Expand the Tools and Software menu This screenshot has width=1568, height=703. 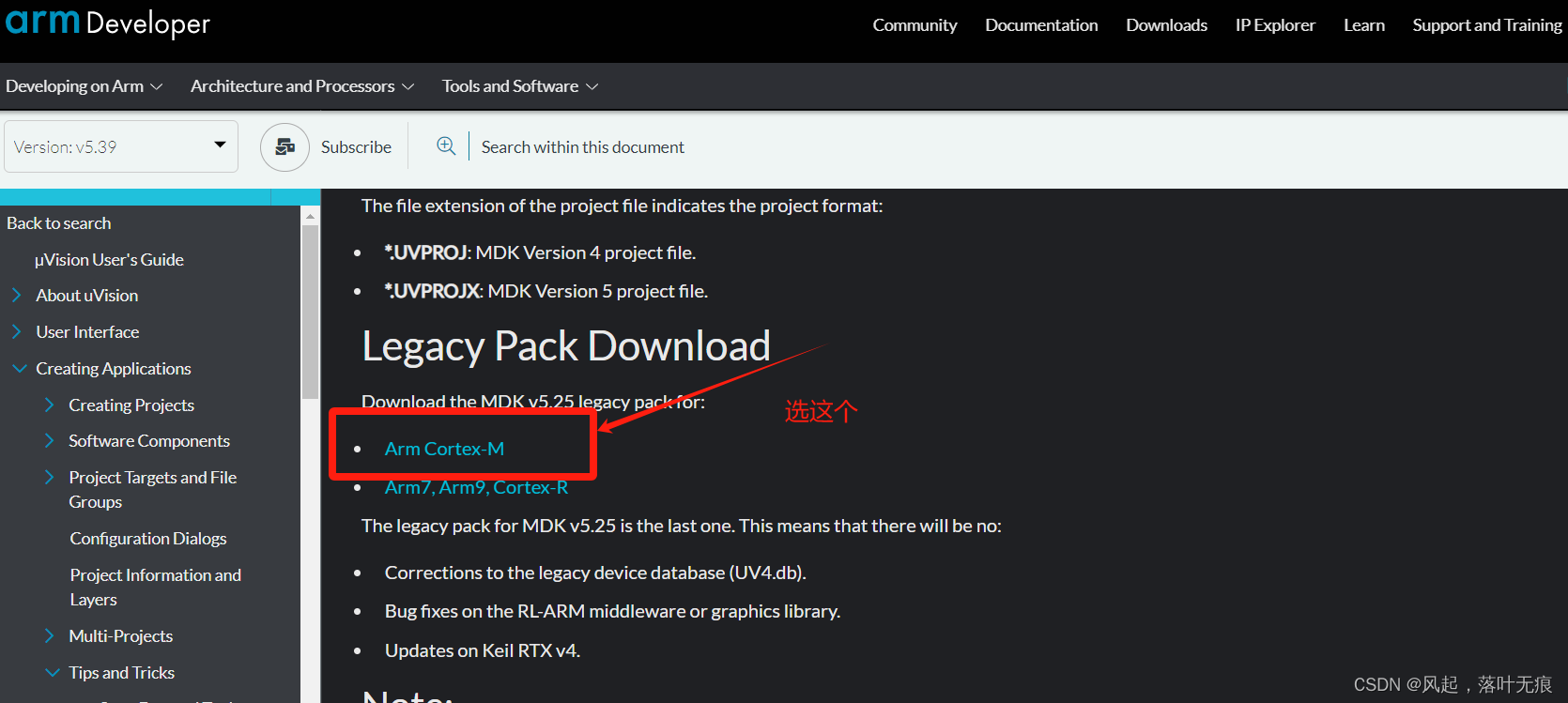520,86
